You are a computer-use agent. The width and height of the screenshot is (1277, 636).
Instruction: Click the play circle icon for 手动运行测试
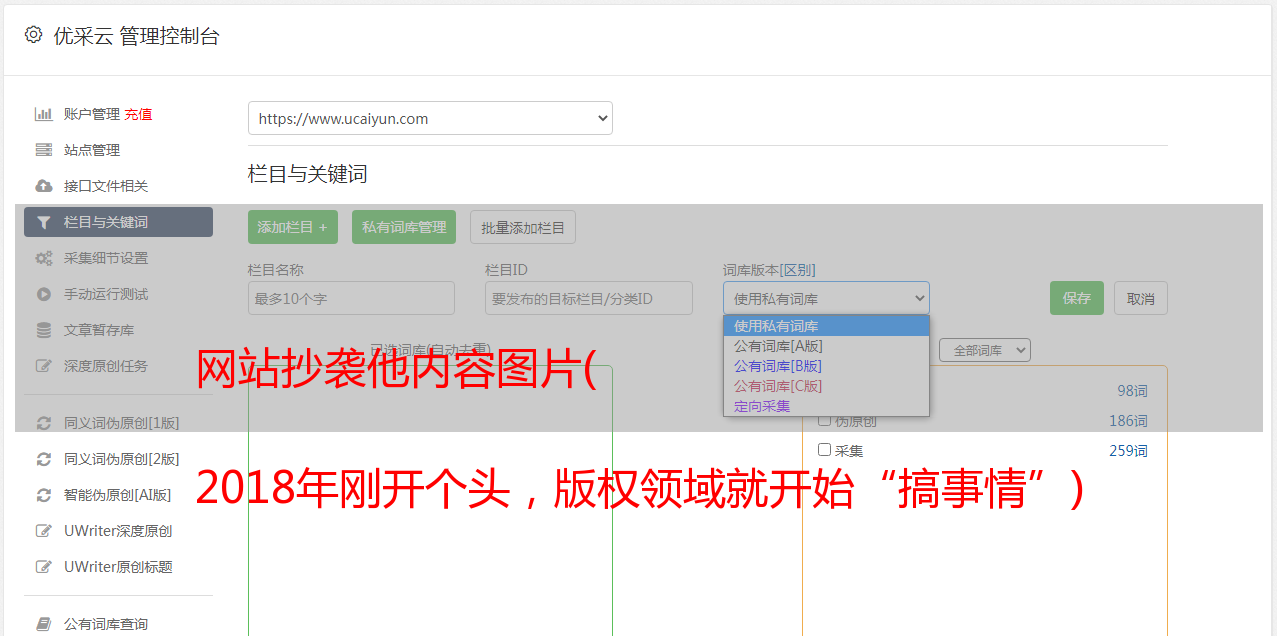pyautogui.click(x=43, y=294)
